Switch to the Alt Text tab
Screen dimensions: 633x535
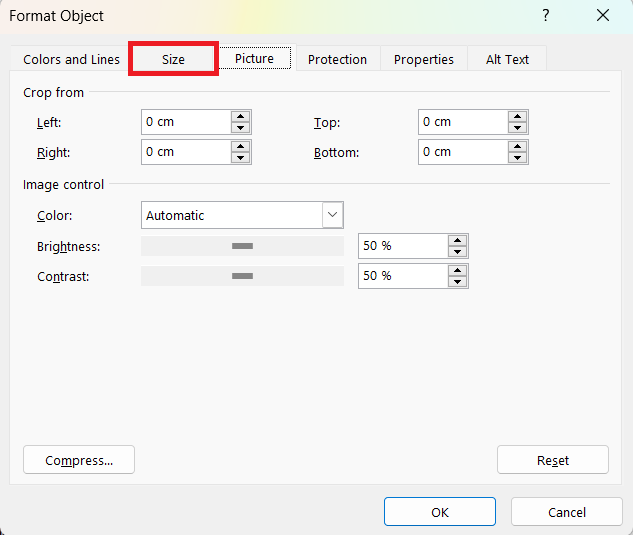coord(507,59)
